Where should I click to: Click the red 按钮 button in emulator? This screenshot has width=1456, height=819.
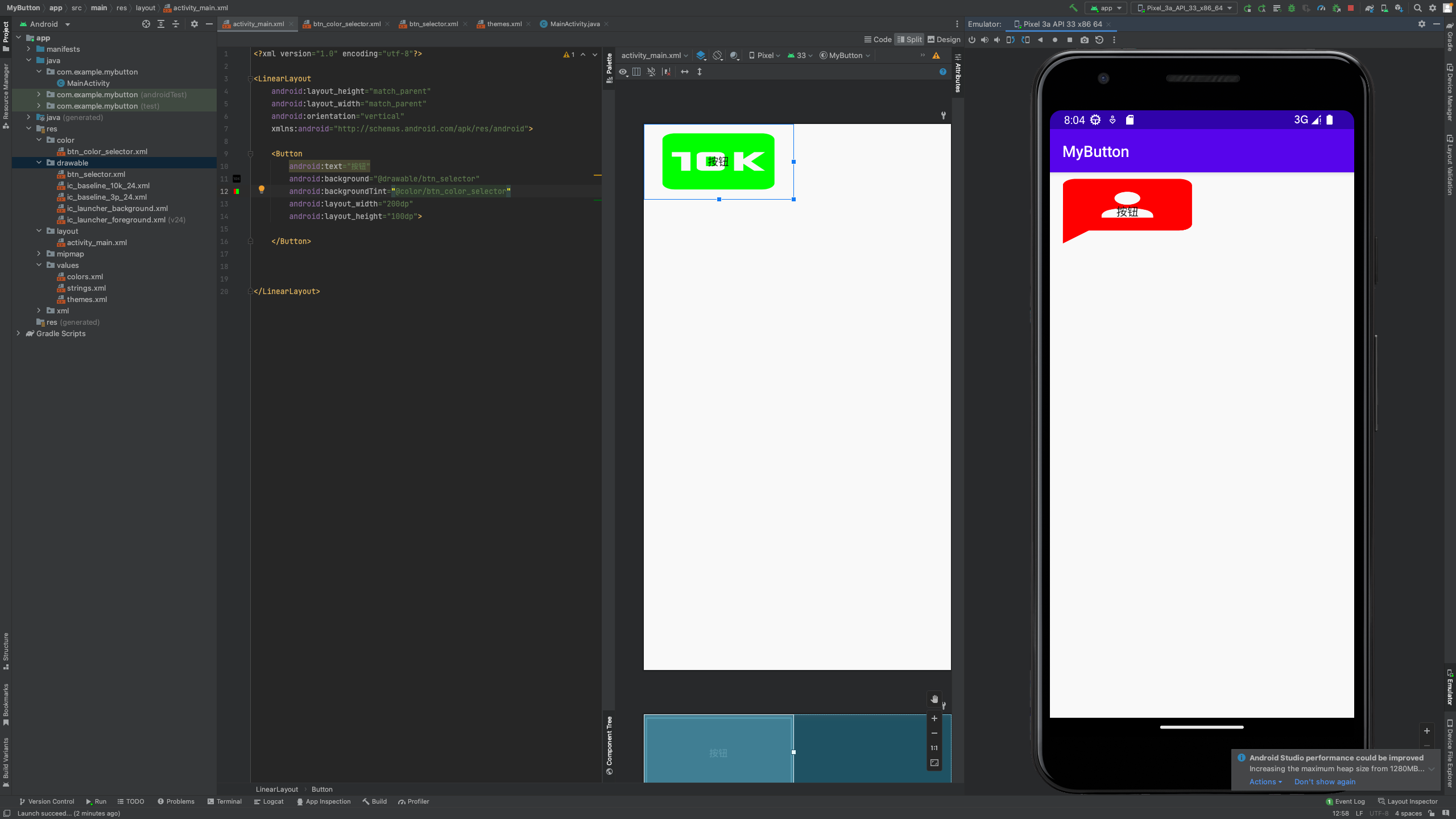coord(1127,210)
